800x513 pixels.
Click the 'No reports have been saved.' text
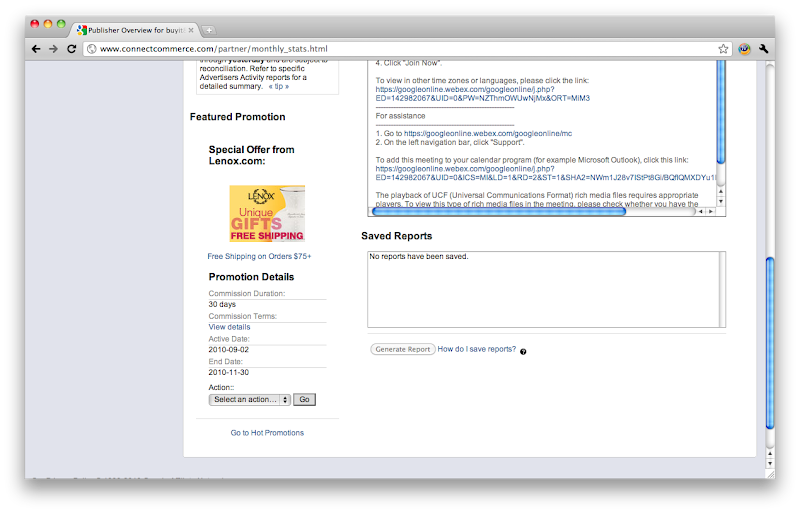pyautogui.click(x=418, y=256)
